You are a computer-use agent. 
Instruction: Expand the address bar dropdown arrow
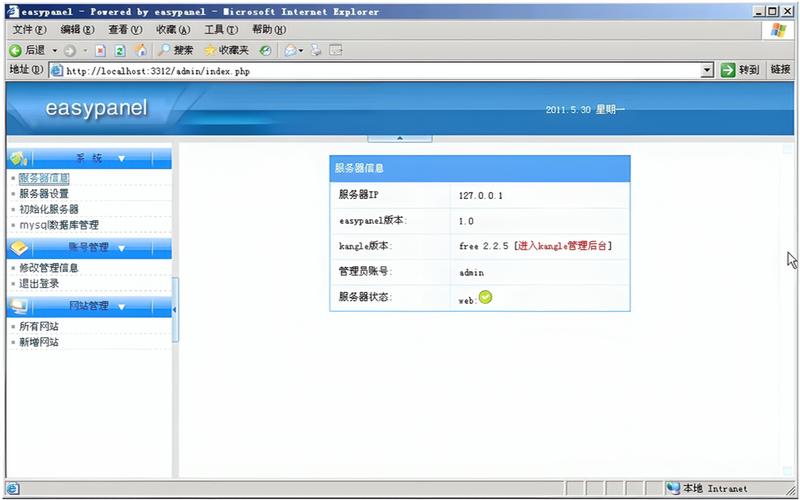[707, 70]
